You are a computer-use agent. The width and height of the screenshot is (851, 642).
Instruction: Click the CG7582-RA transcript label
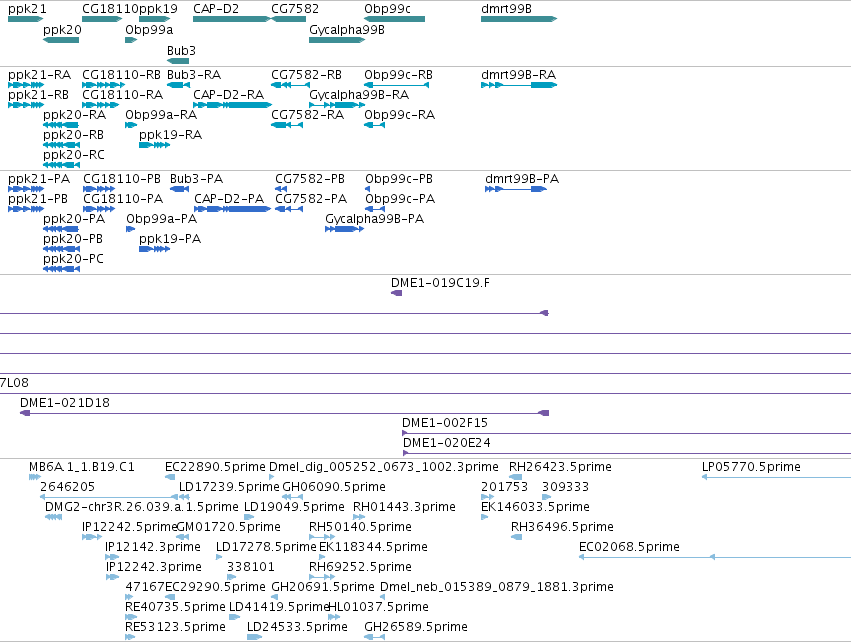(x=308, y=115)
